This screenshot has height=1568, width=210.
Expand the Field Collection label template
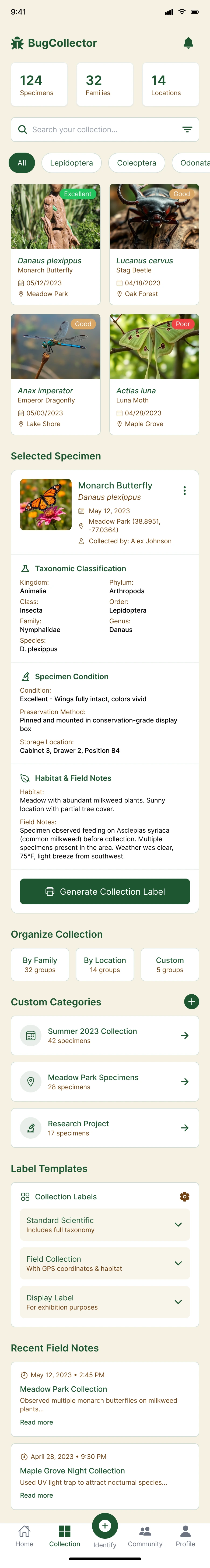pos(178,1263)
